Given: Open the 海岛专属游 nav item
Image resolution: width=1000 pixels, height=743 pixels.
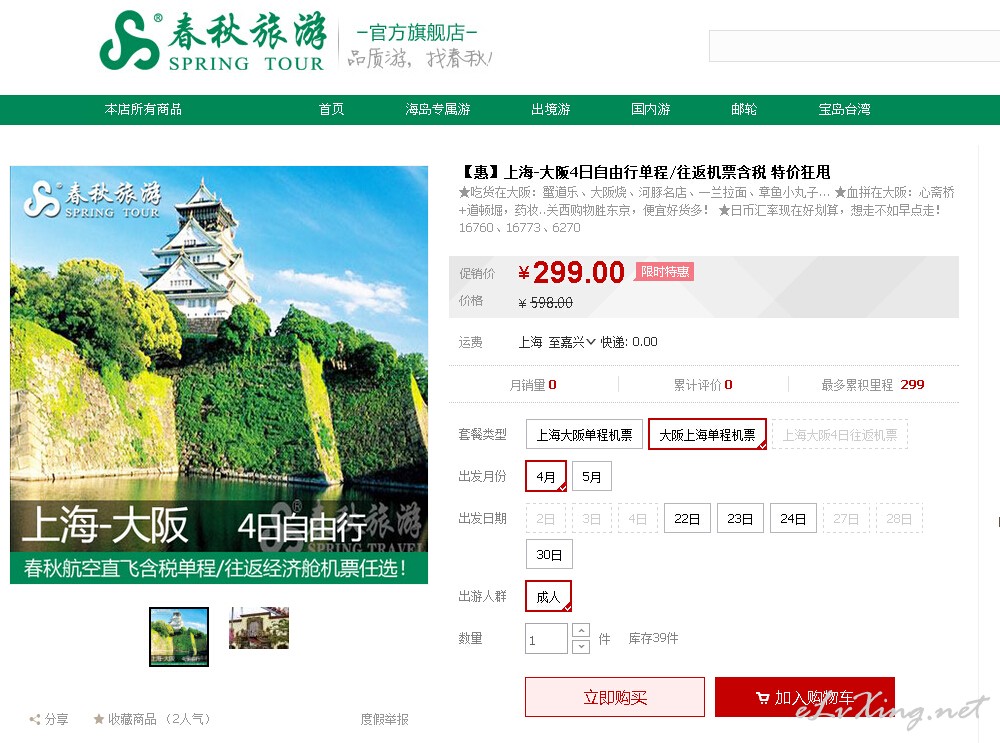Looking at the screenshot, I should [x=438, y=109].
